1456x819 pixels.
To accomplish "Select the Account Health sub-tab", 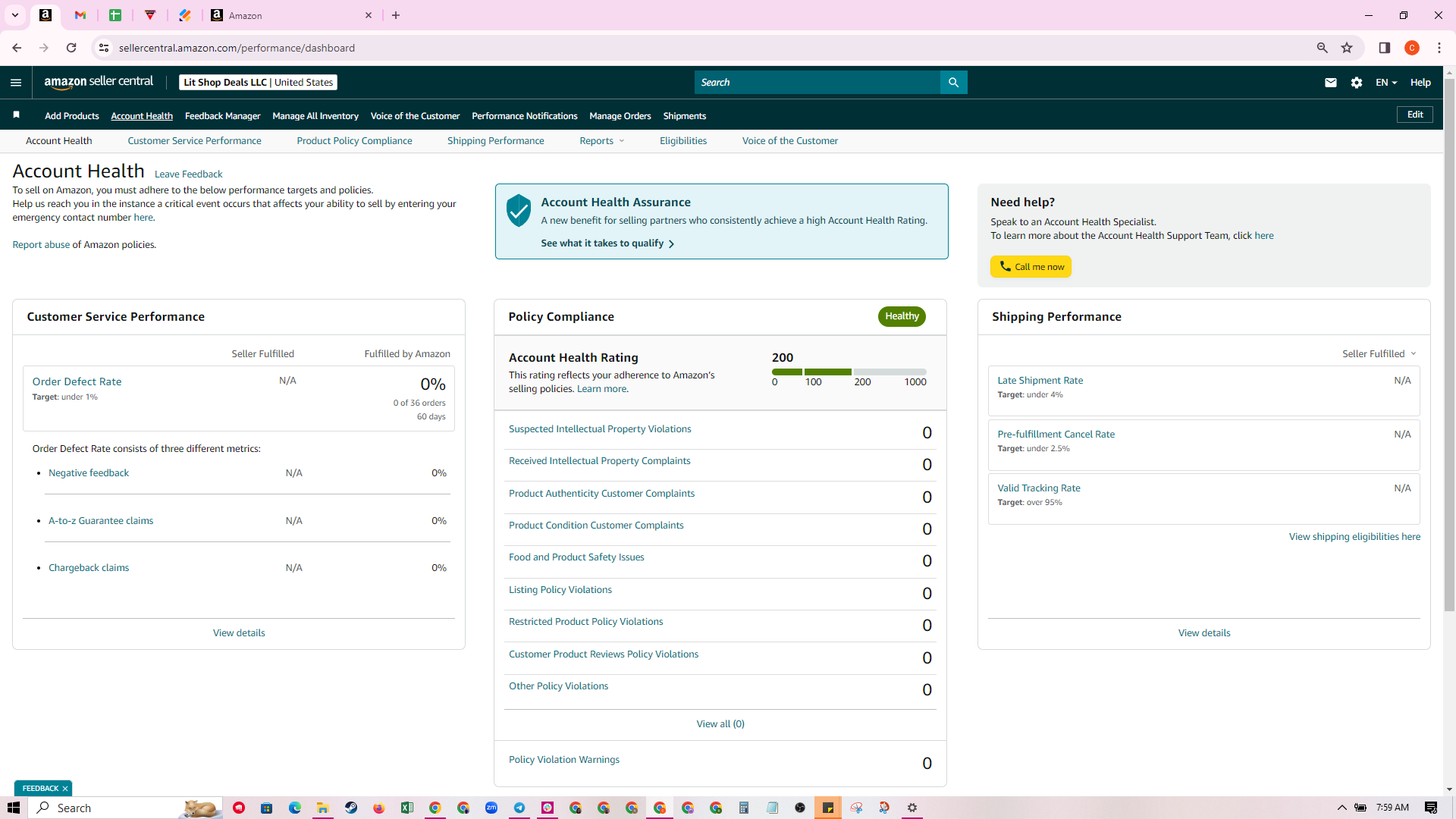I will pos(59,141).
